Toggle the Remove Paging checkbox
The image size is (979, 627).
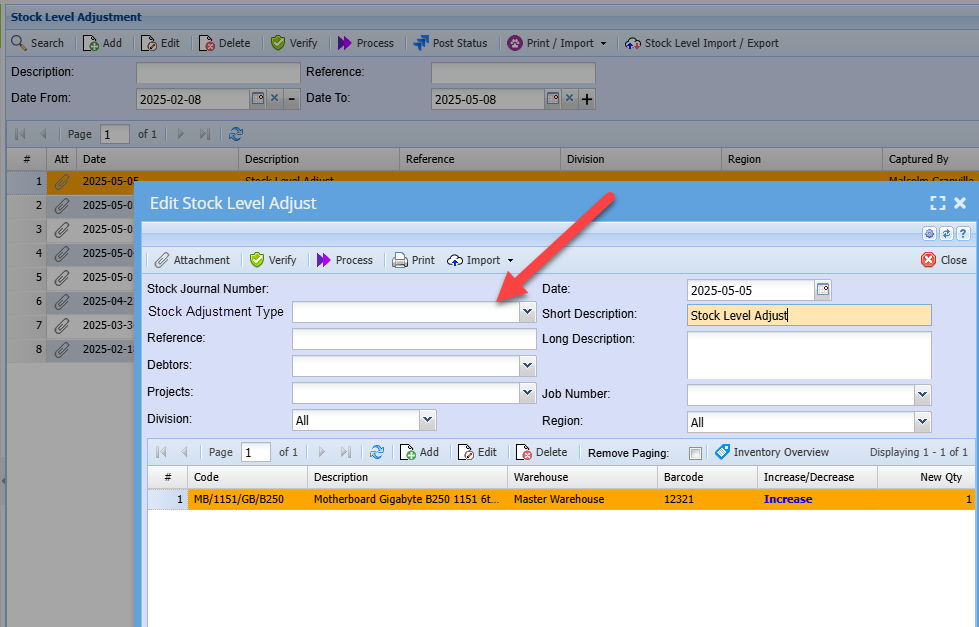click(x=696, y=453)
